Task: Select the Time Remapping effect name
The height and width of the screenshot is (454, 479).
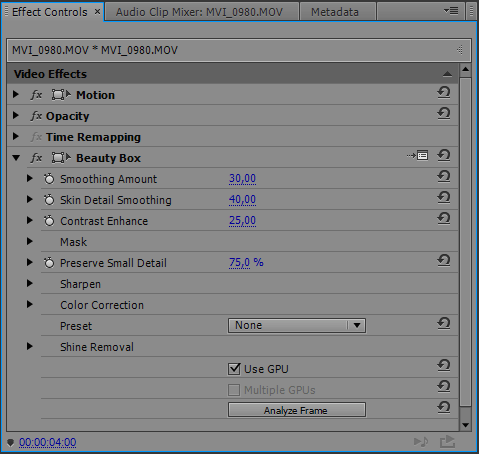Action: coord(93,137)
